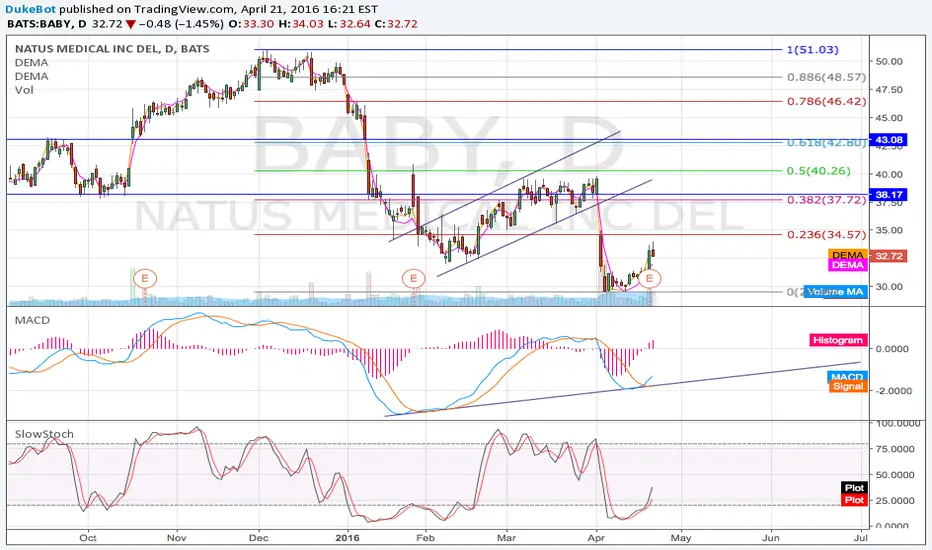The width and height of the screenshot is (932, 550).
Task: Click the SlowStoch pane title
Action: [44, 434]
